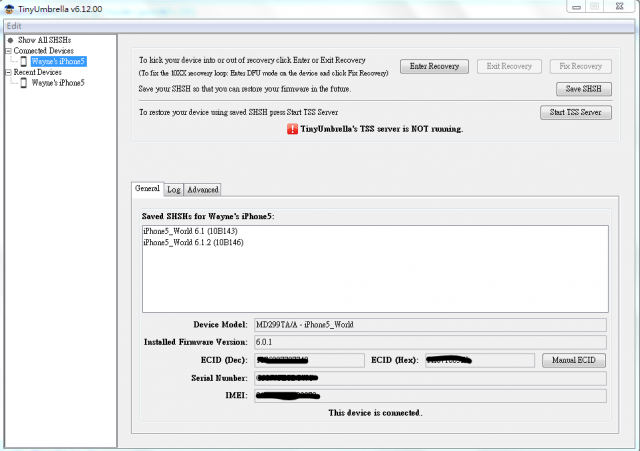This screenshot has height=451, width=640.
Task: Open the Edit menu
Action: (x=13, y=26)
